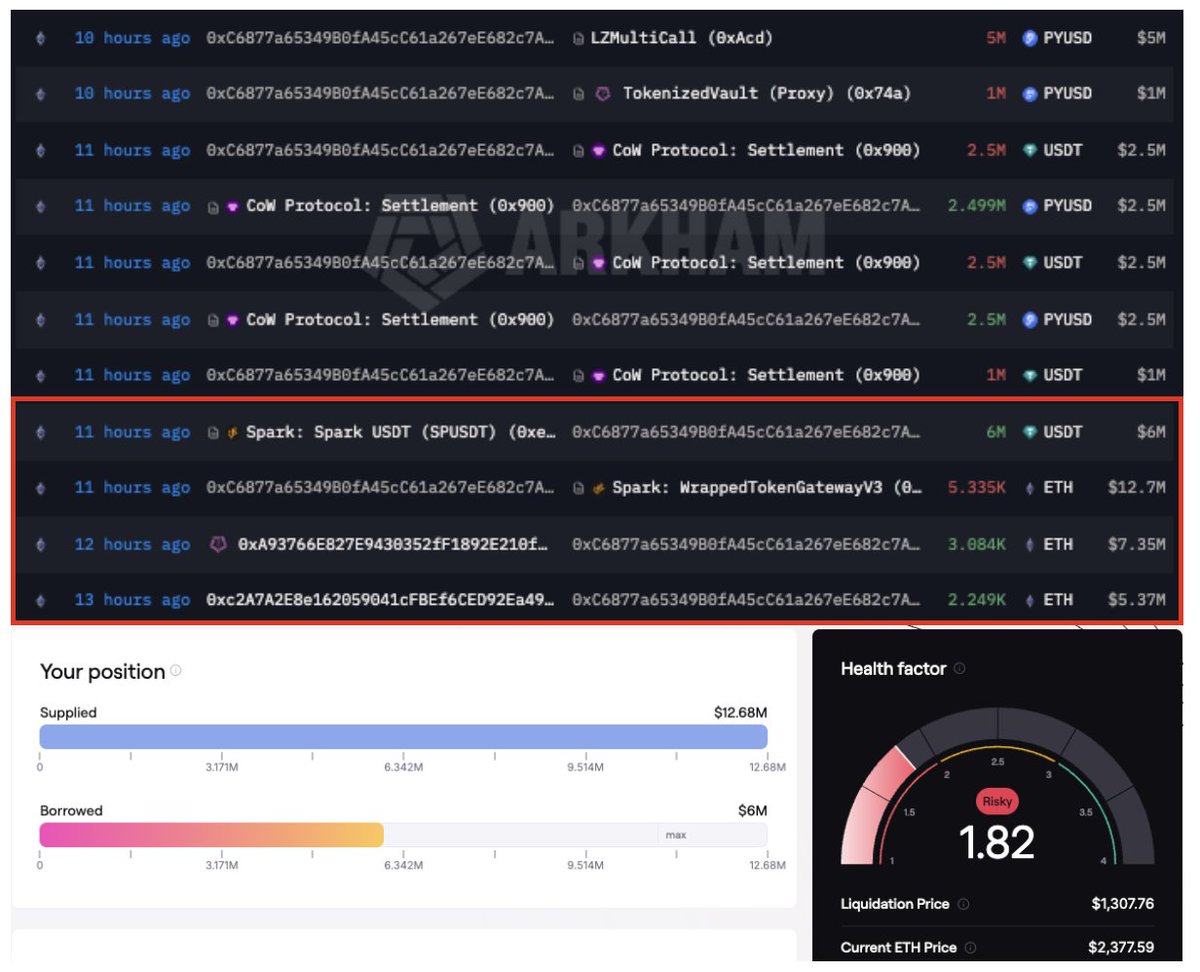This screenshot has height=972, width=1200.
Task: Click the ETH token icon in the 2.249K row
Action: 1030,600
